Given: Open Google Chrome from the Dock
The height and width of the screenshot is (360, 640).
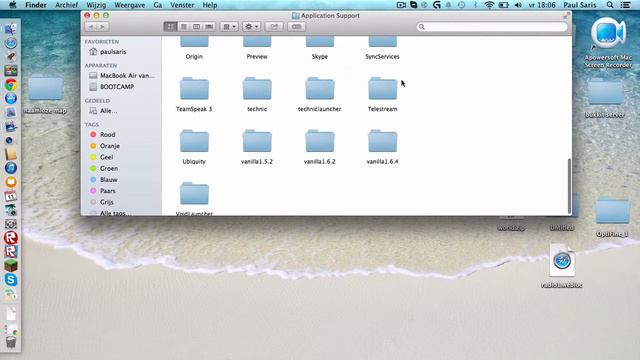Looking at the screenshot, I should pyautogui.click(x=11, y=85).
